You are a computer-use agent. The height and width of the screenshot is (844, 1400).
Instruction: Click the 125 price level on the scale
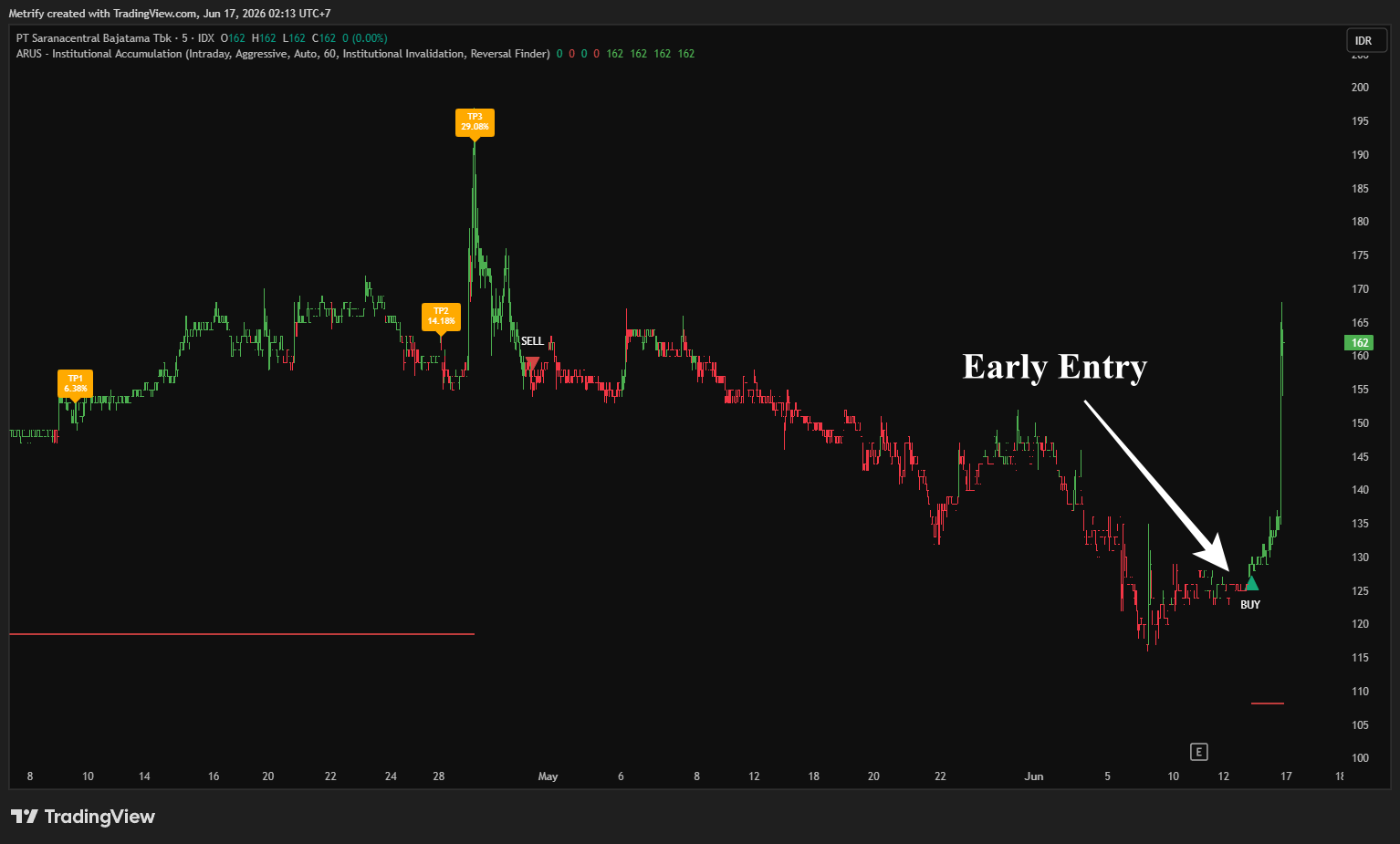pos(1360,591)
